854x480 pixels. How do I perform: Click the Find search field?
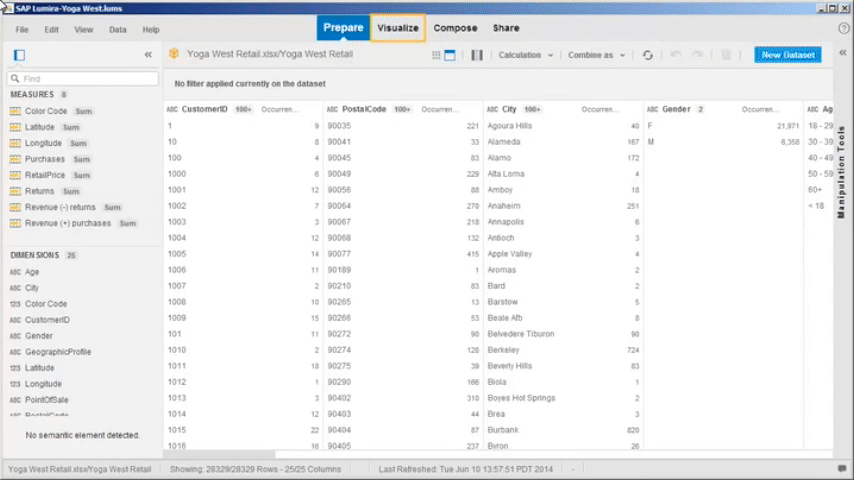pyautogui.click(x=83, y=78)
